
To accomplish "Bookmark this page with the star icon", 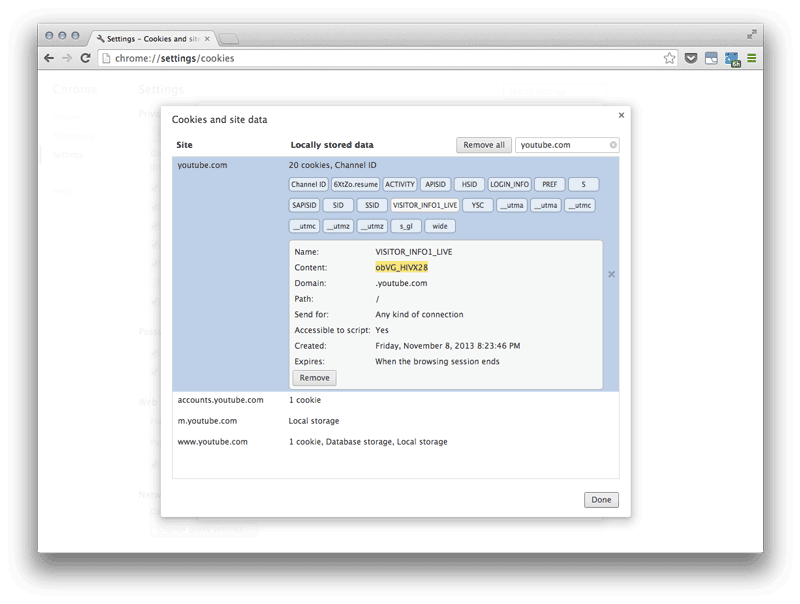I will coord(669,58).
